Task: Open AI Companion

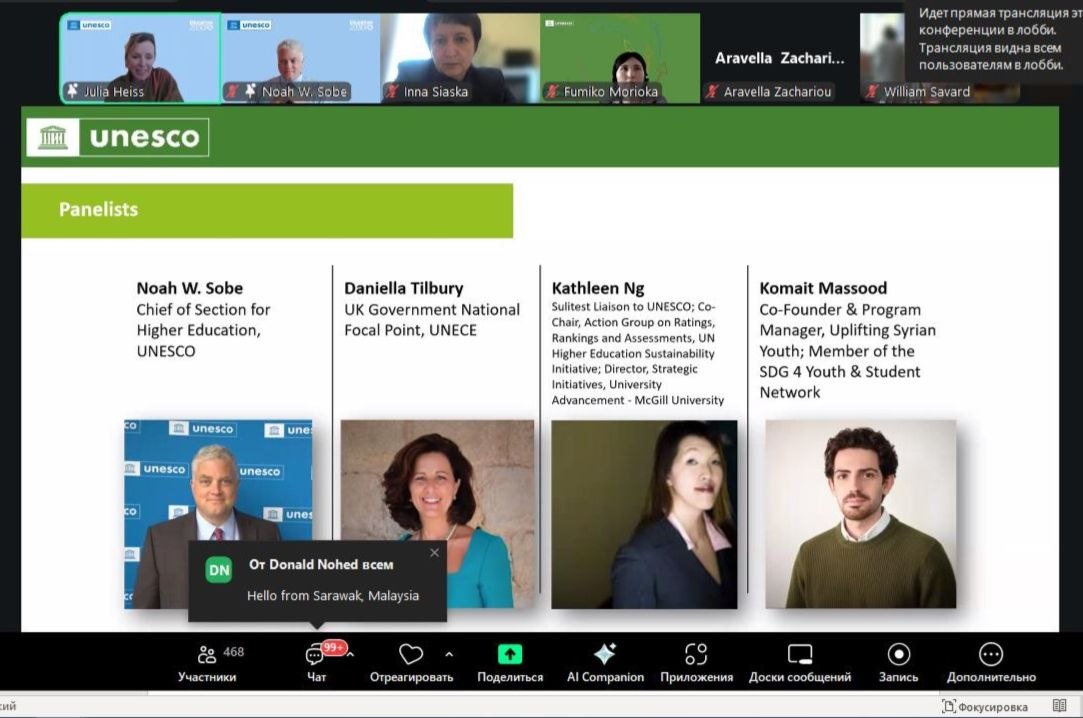Action: (605, 662)
